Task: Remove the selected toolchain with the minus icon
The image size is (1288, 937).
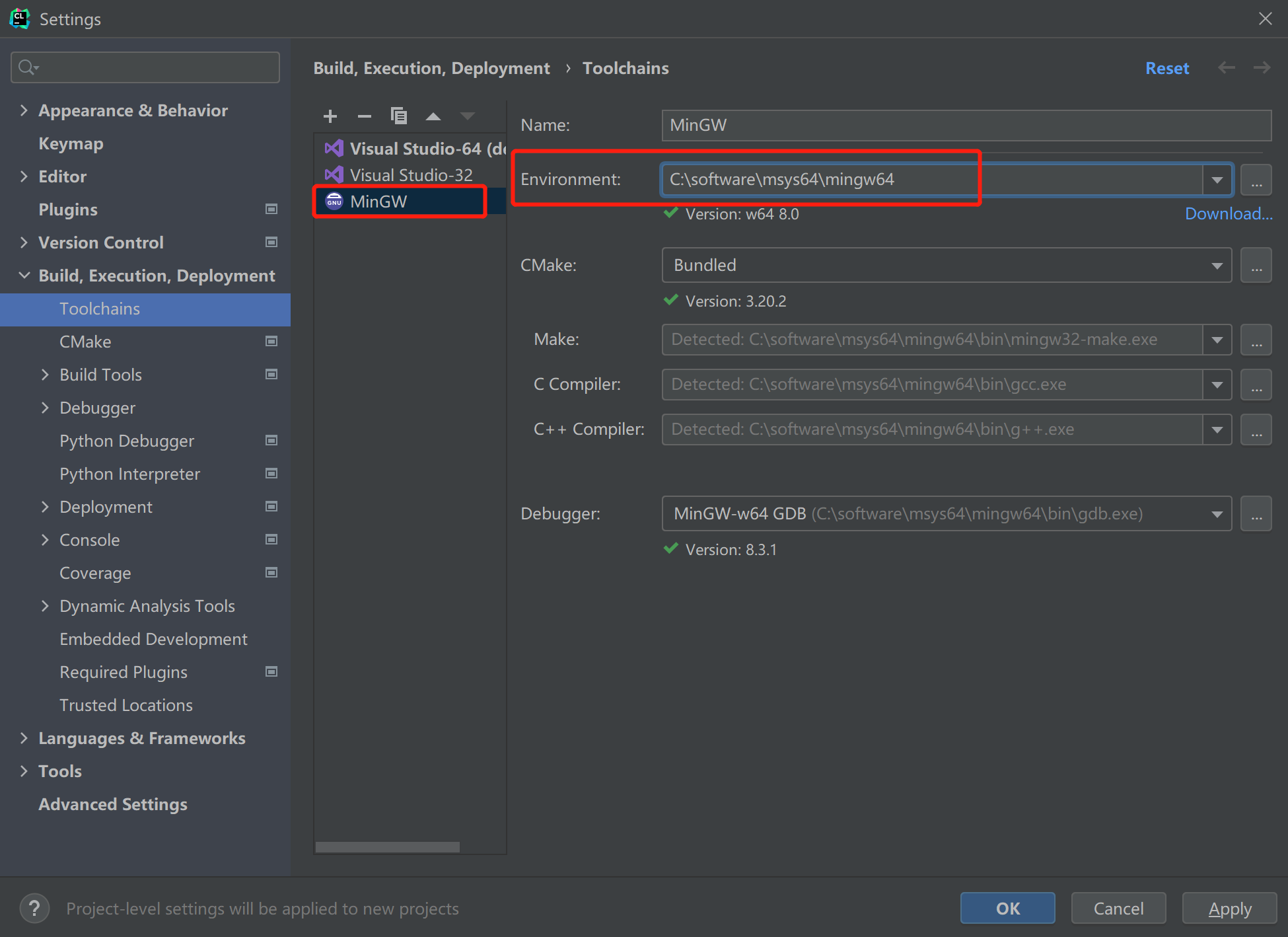Action: (x=365, y=116)
